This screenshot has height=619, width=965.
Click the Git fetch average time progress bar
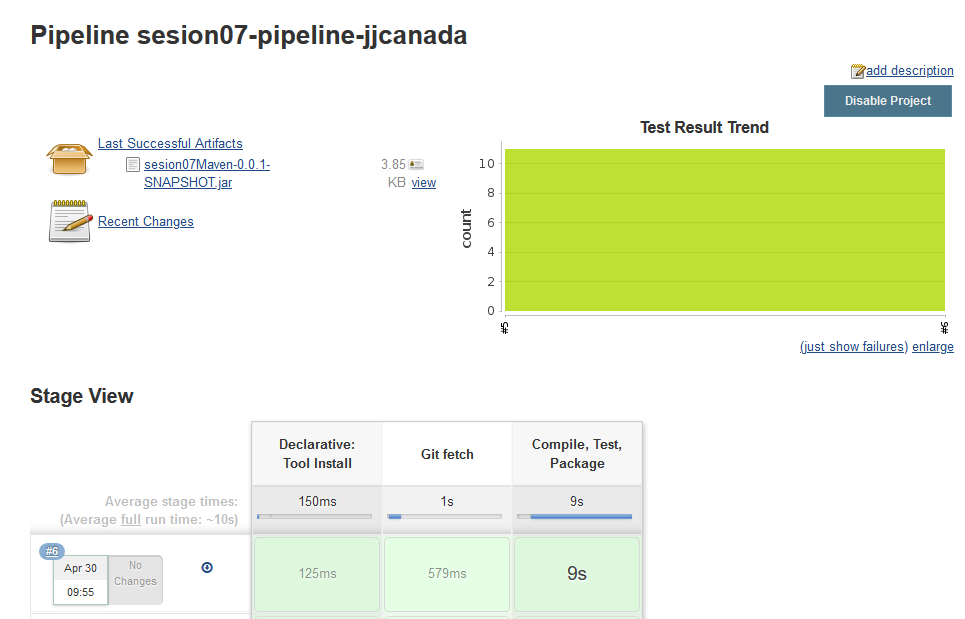click(x=444, y=517)
